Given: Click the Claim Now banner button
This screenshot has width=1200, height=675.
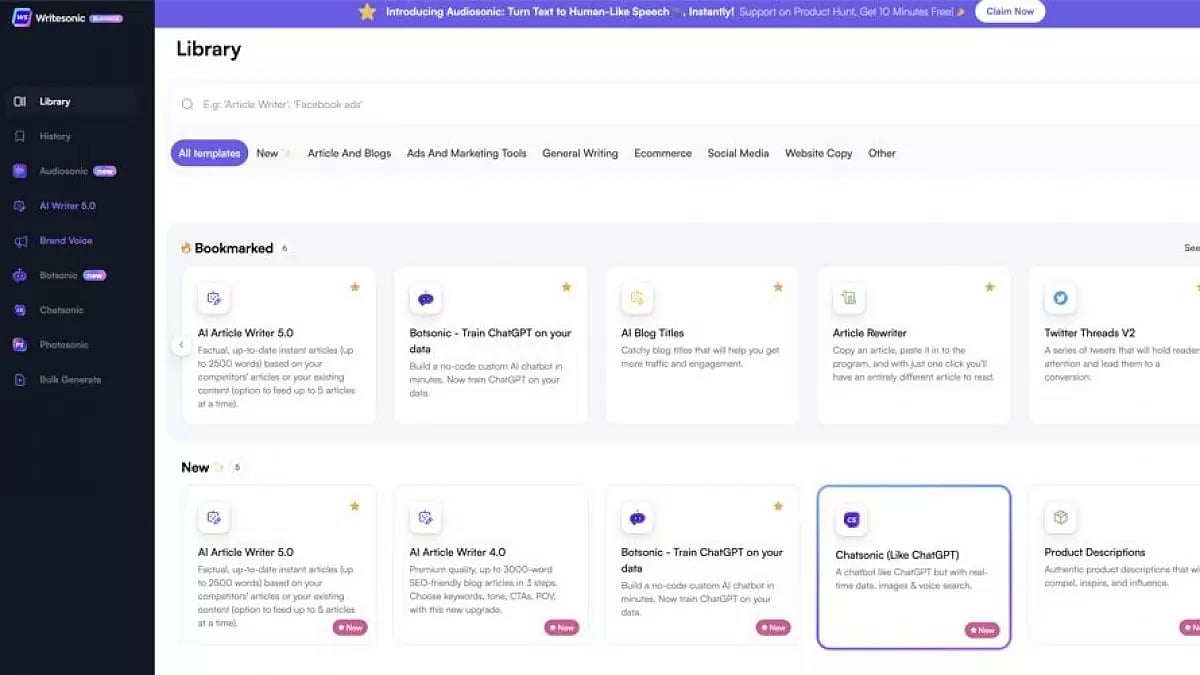Looking at the screenshot, I should [x=1009, y=12].
